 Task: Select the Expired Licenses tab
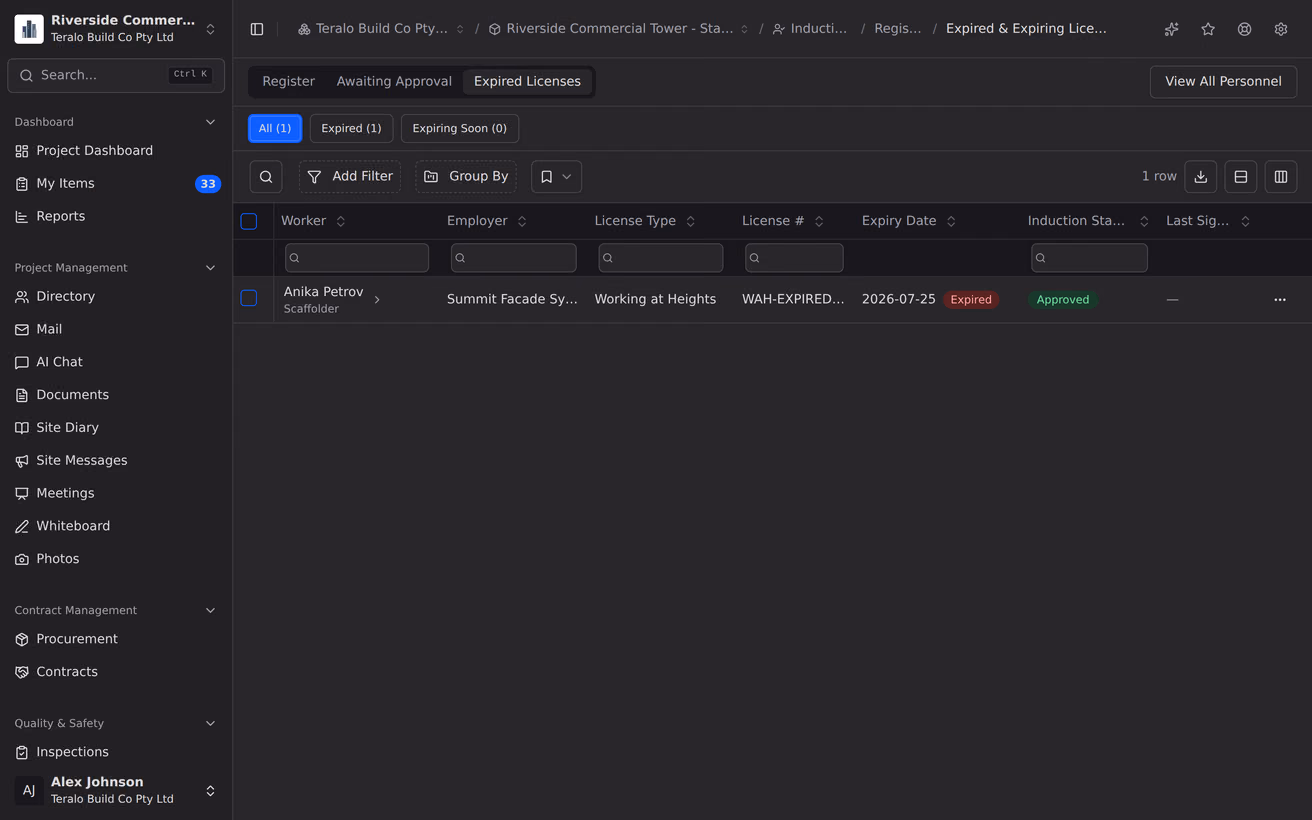(527, 81)
